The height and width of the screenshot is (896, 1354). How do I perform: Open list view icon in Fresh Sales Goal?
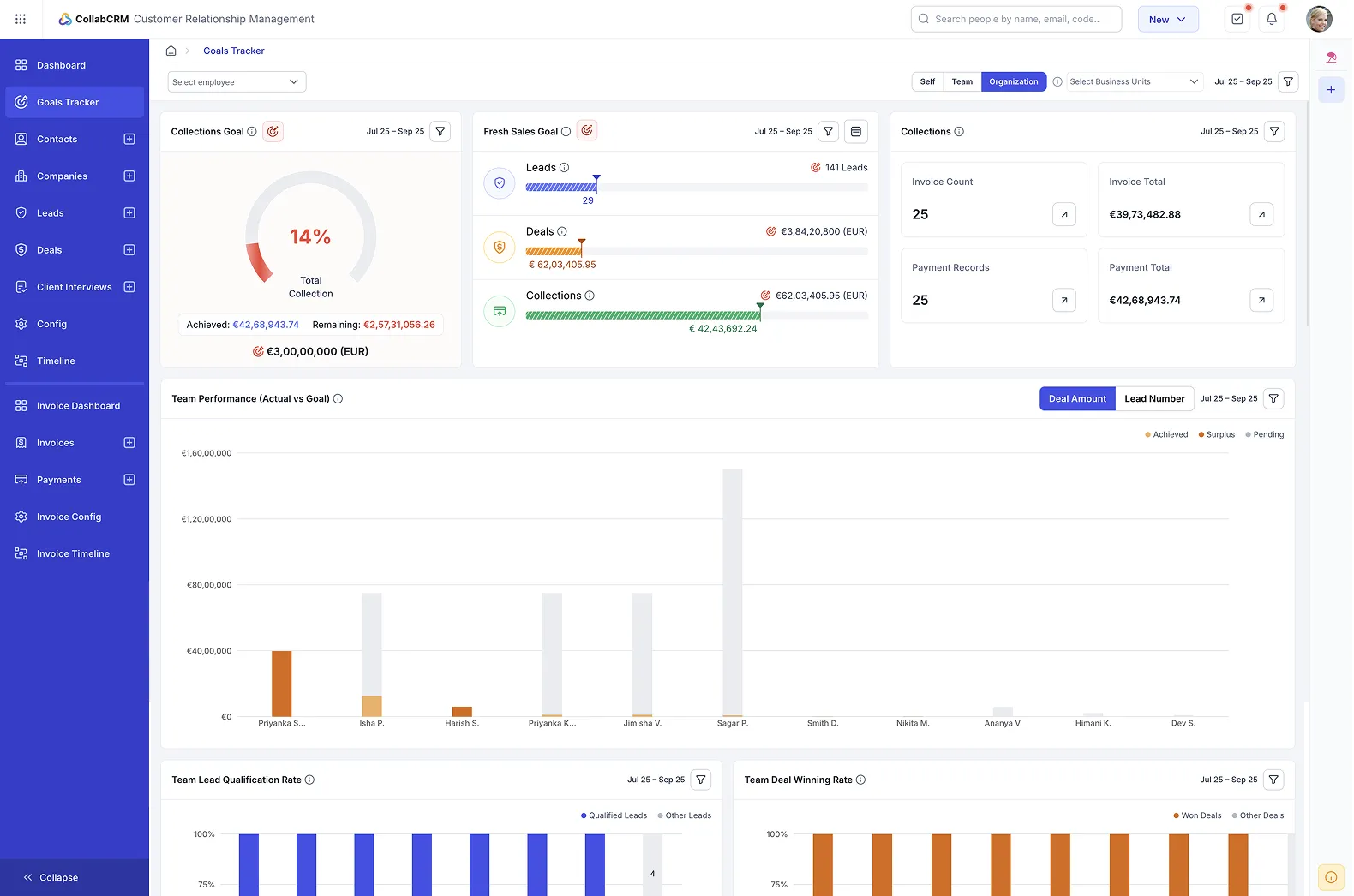[855, 132]
